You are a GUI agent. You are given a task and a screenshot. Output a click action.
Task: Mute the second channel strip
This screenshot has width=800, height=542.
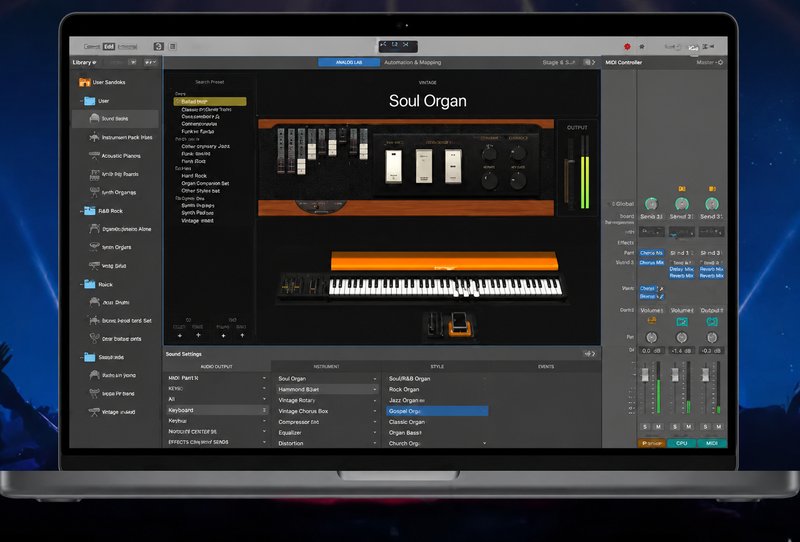coord(688,426)
